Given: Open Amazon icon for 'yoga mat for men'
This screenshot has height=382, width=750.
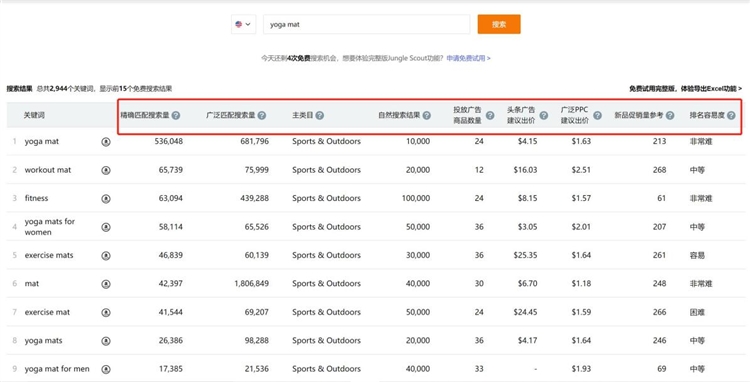Looking at the screenshot, I should coord(106,369).
